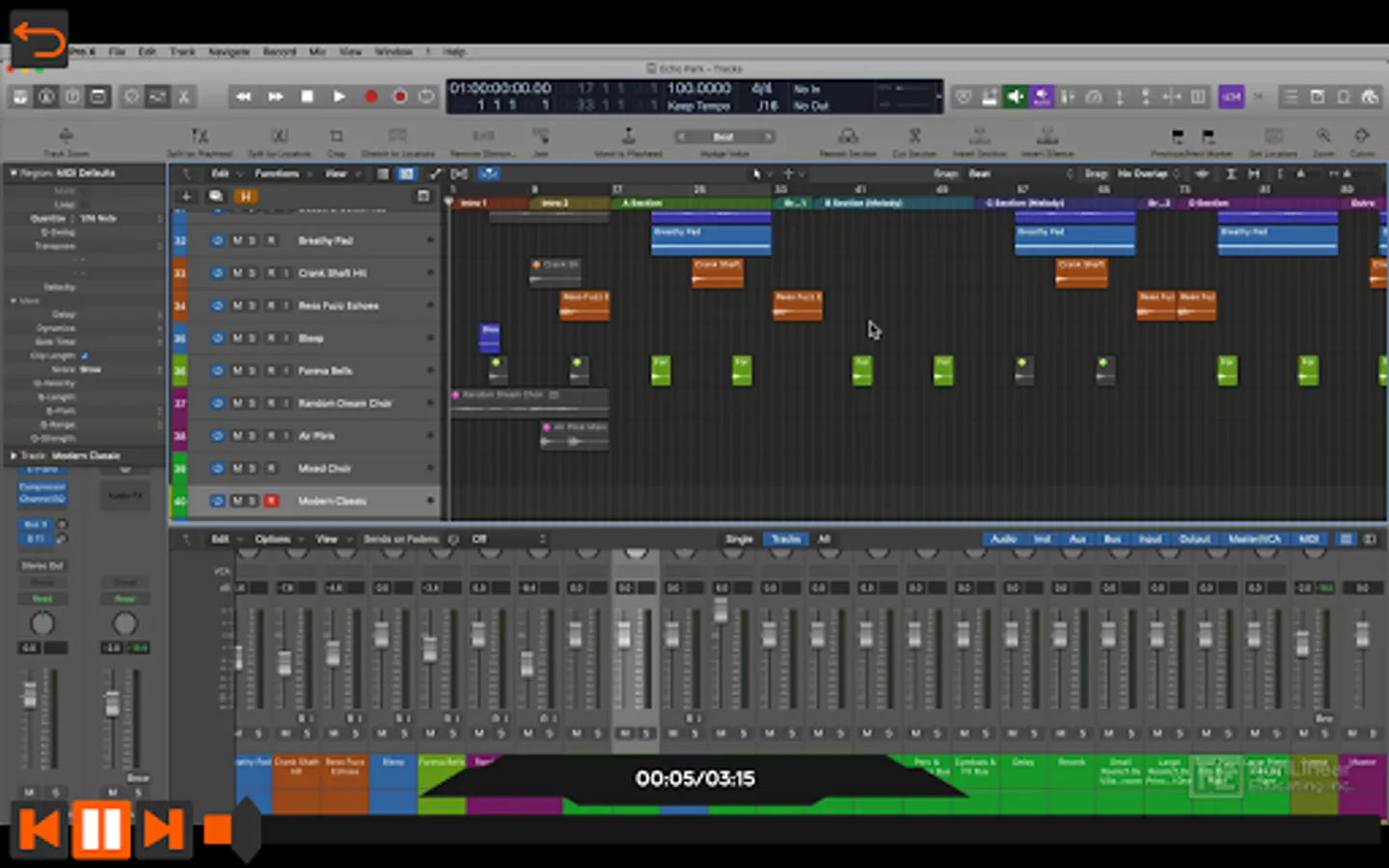Click the orange back arrow icon
The image size is (1389, 868).
[39, 40]
